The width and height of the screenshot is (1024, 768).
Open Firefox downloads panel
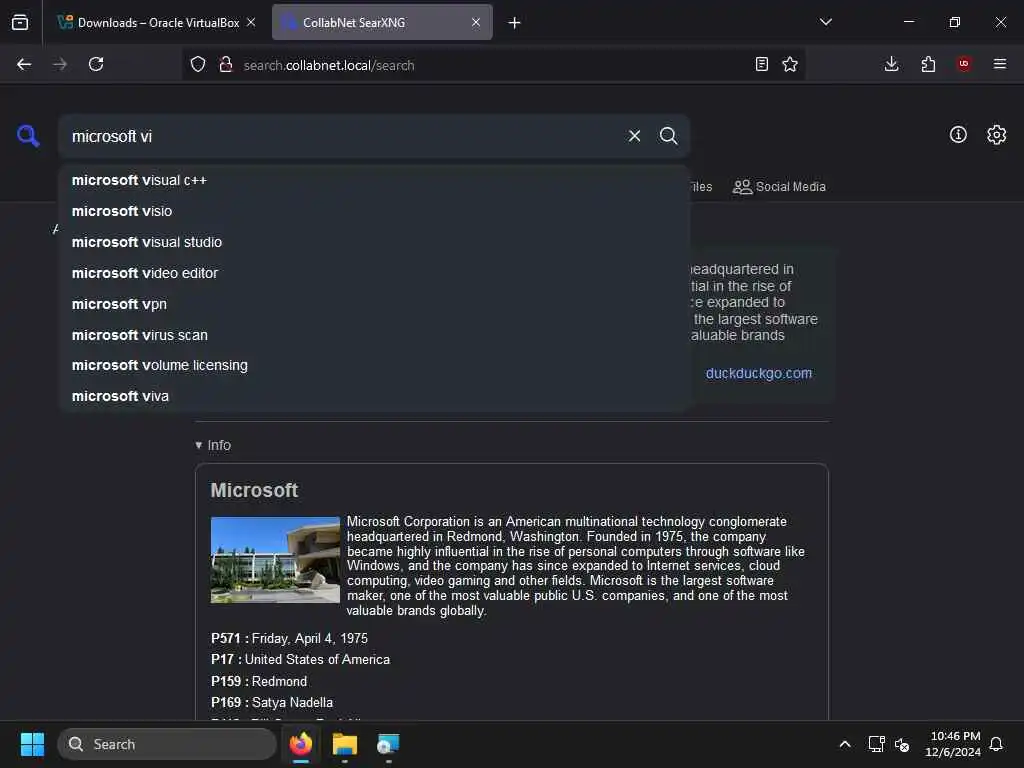[891, 64]
